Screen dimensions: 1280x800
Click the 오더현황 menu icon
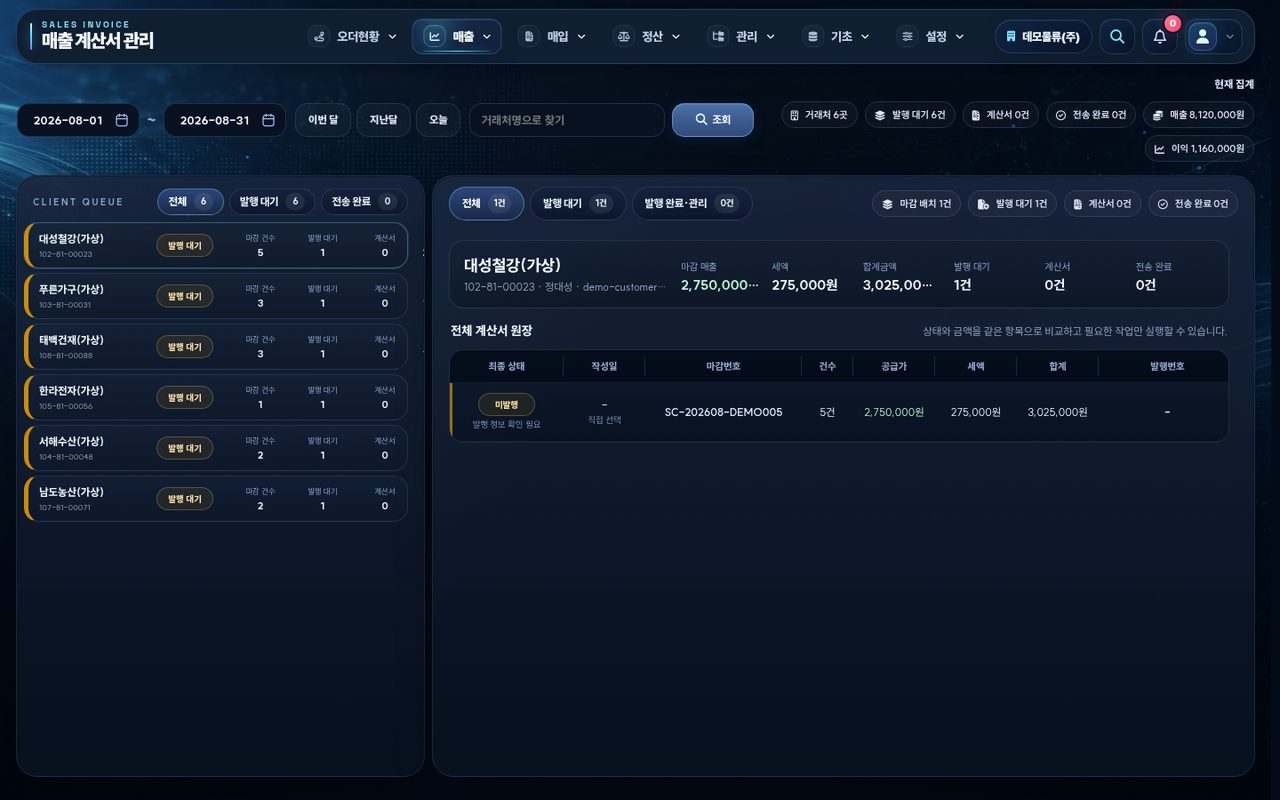pyautogui.click(x=319, y=37)
